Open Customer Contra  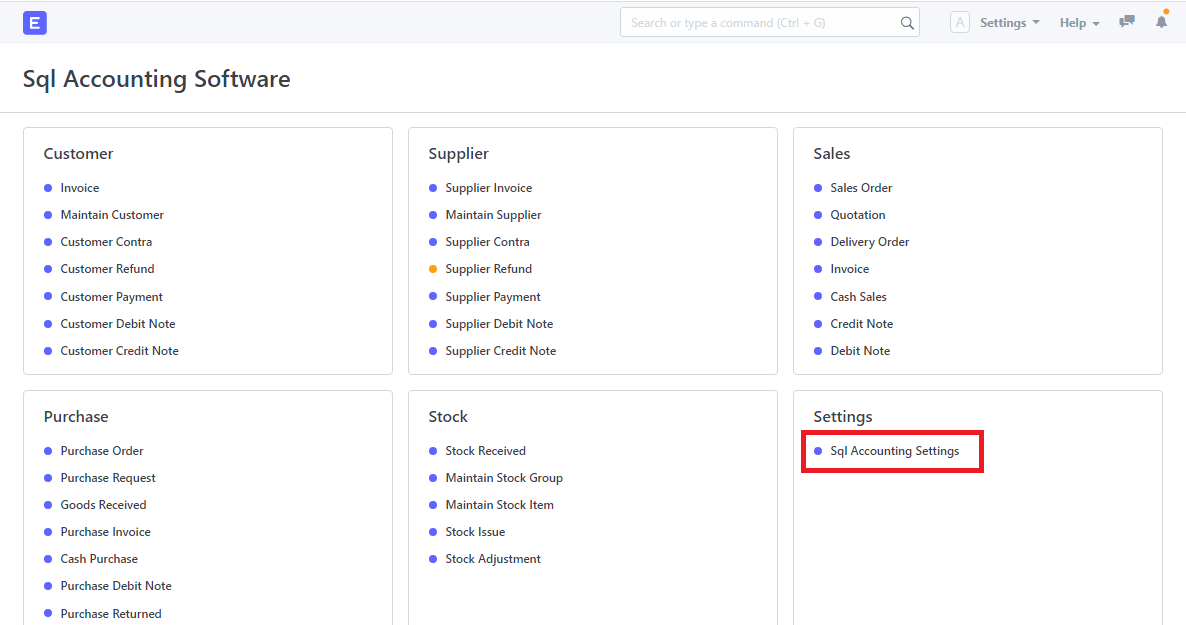(x=106, y=242)
